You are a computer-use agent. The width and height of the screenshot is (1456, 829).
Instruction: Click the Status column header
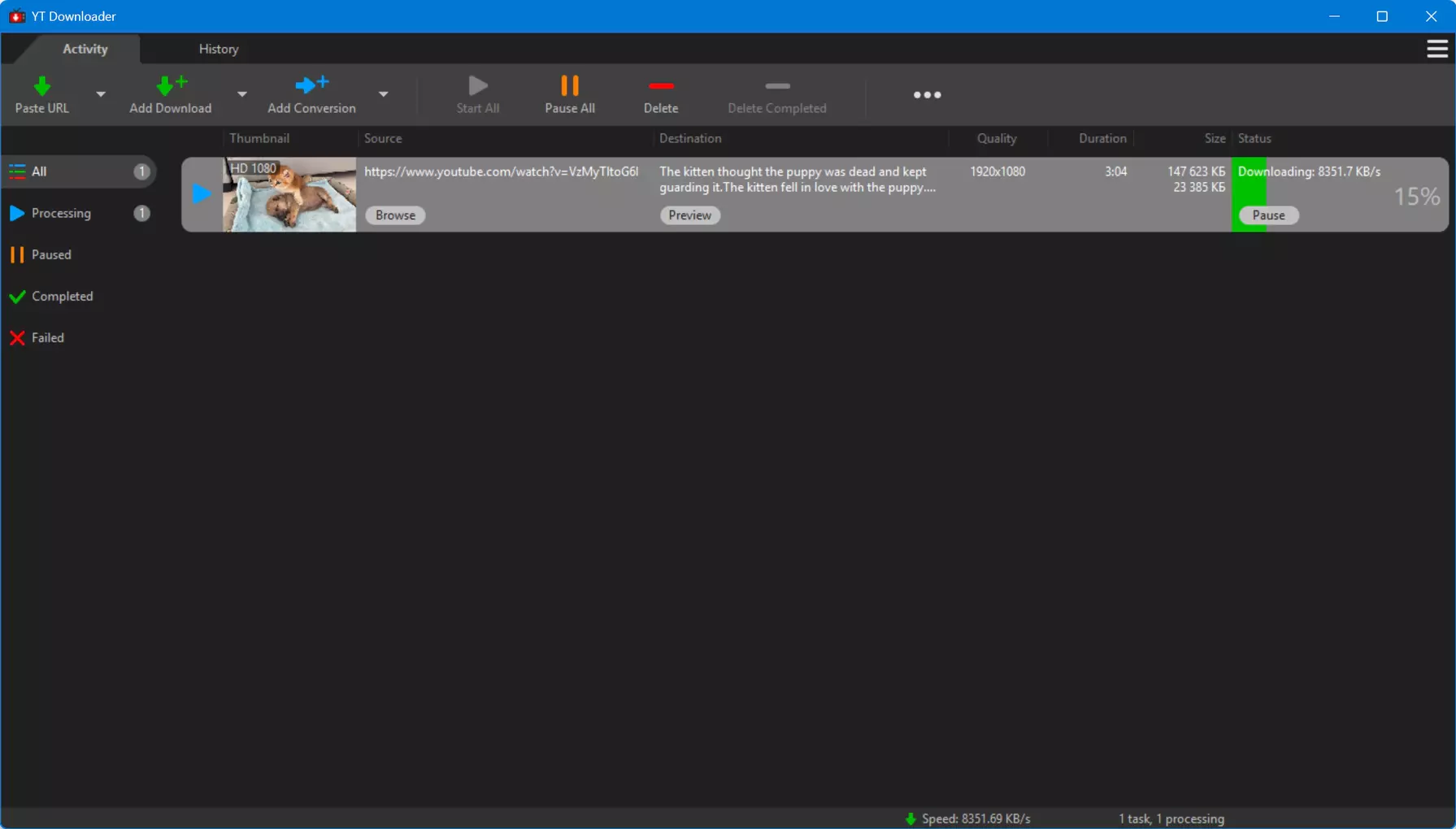coord(1254,138)
